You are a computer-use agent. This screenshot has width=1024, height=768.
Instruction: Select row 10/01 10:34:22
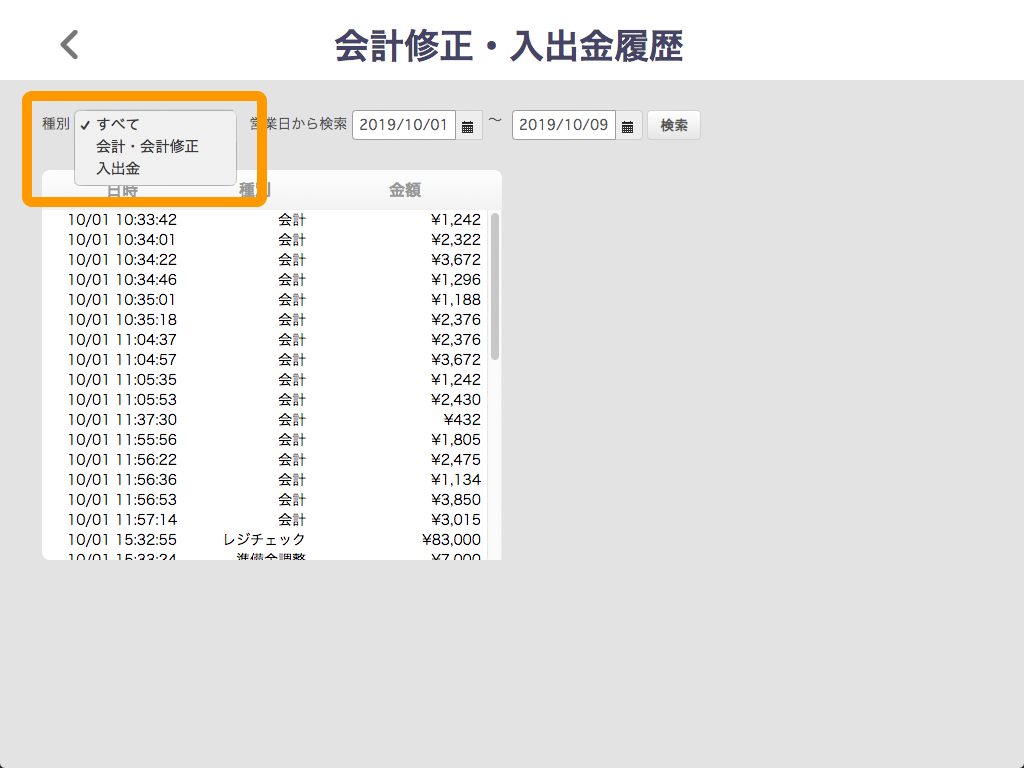(264, 260)
